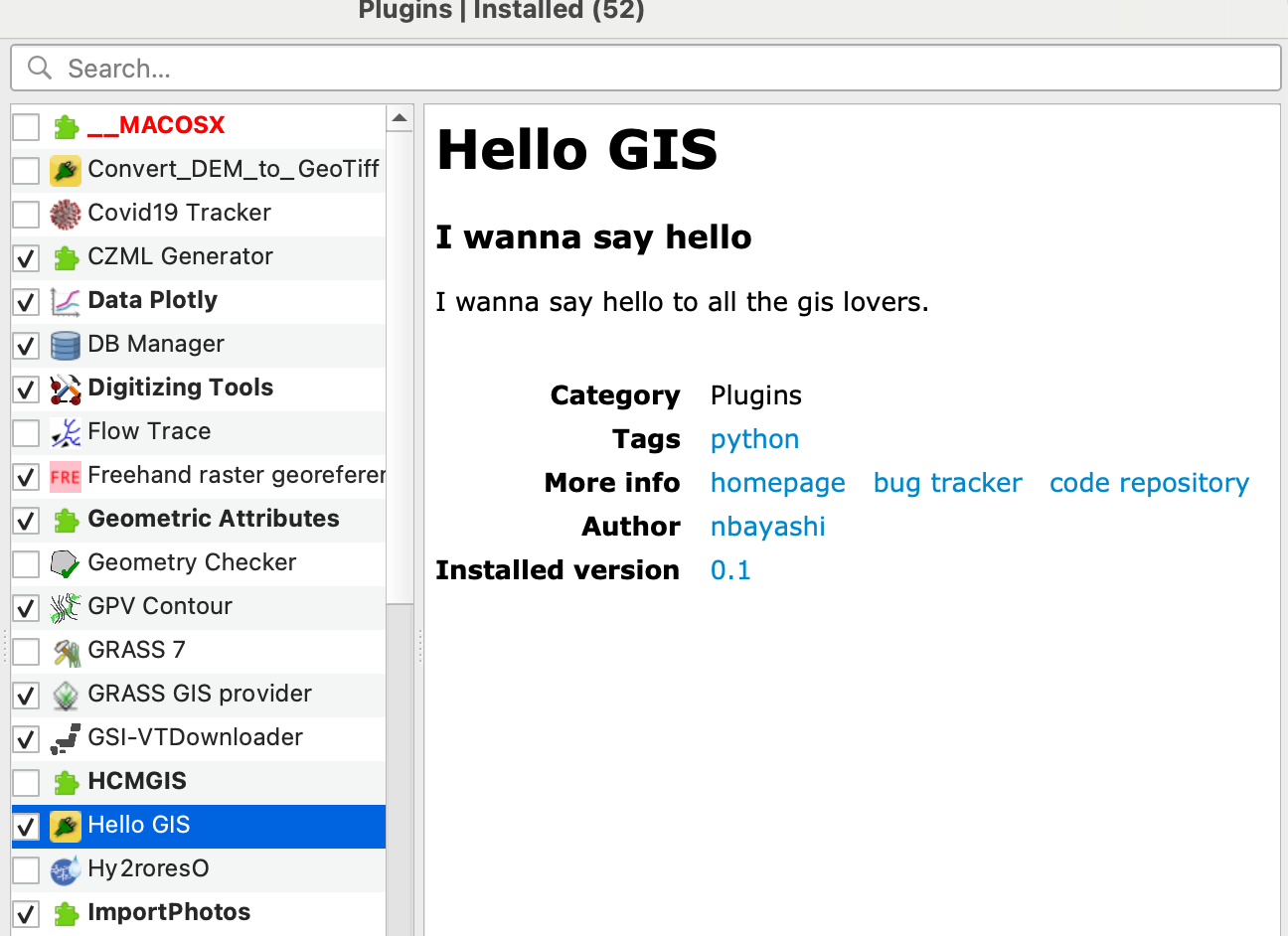This screenshot has width=1288, height=936.
Task: Open the Hello GIS homepage link
Action: point(778,482)
